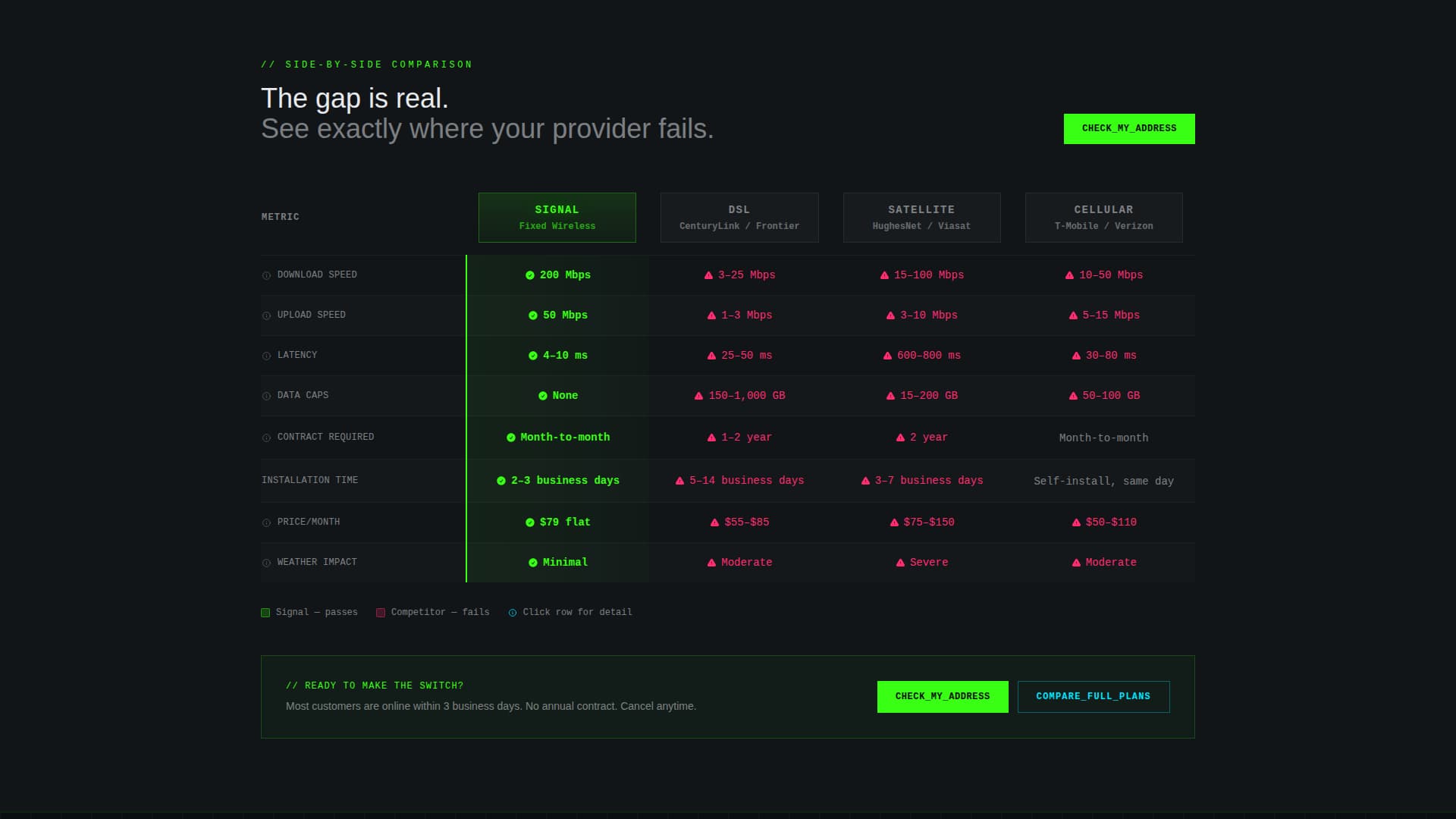Click the circle icon beside Click row for detail

point(513,613)
